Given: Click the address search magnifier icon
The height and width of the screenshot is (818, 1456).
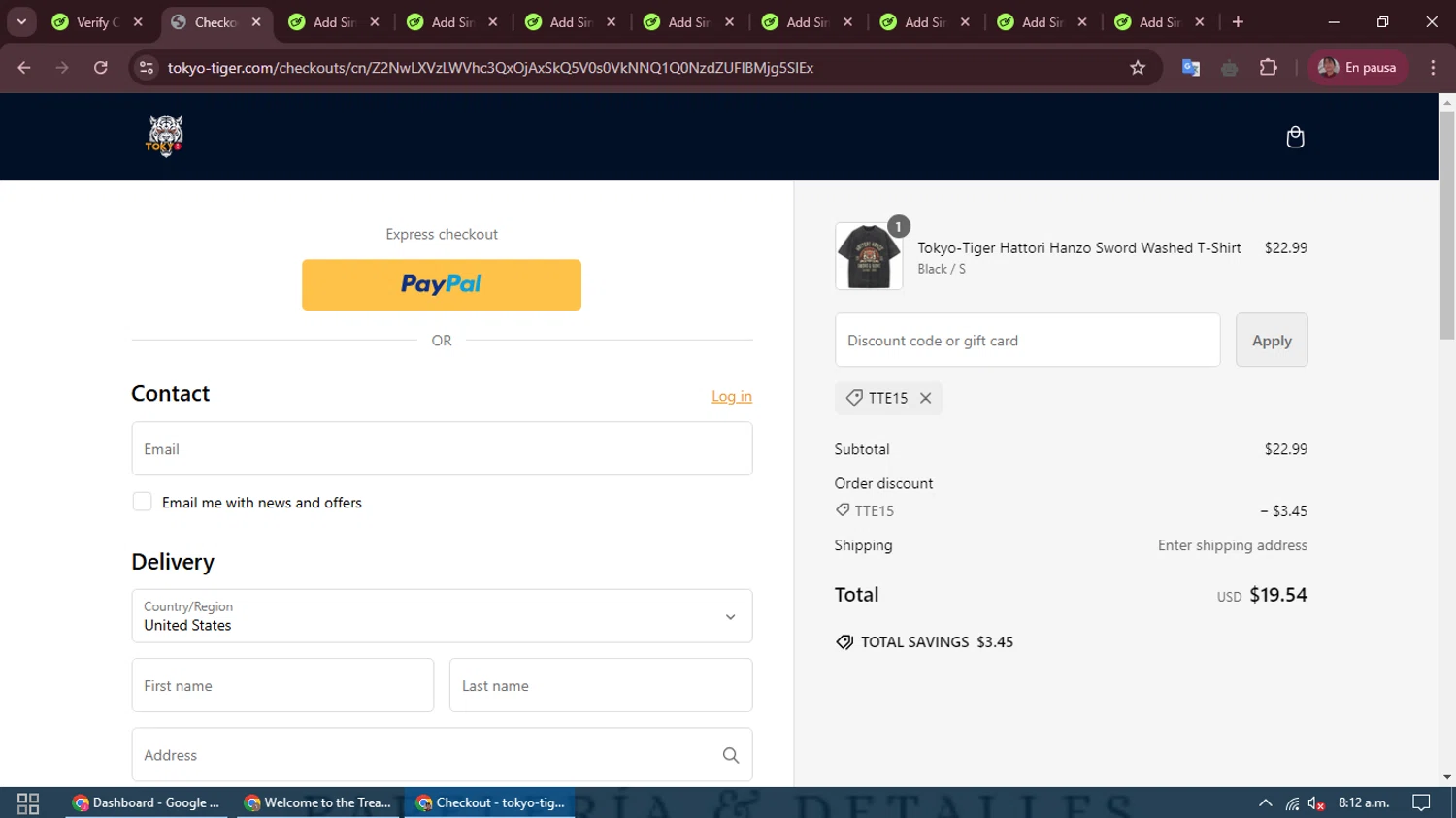Looking at the screenshot, I should (731, 755).
